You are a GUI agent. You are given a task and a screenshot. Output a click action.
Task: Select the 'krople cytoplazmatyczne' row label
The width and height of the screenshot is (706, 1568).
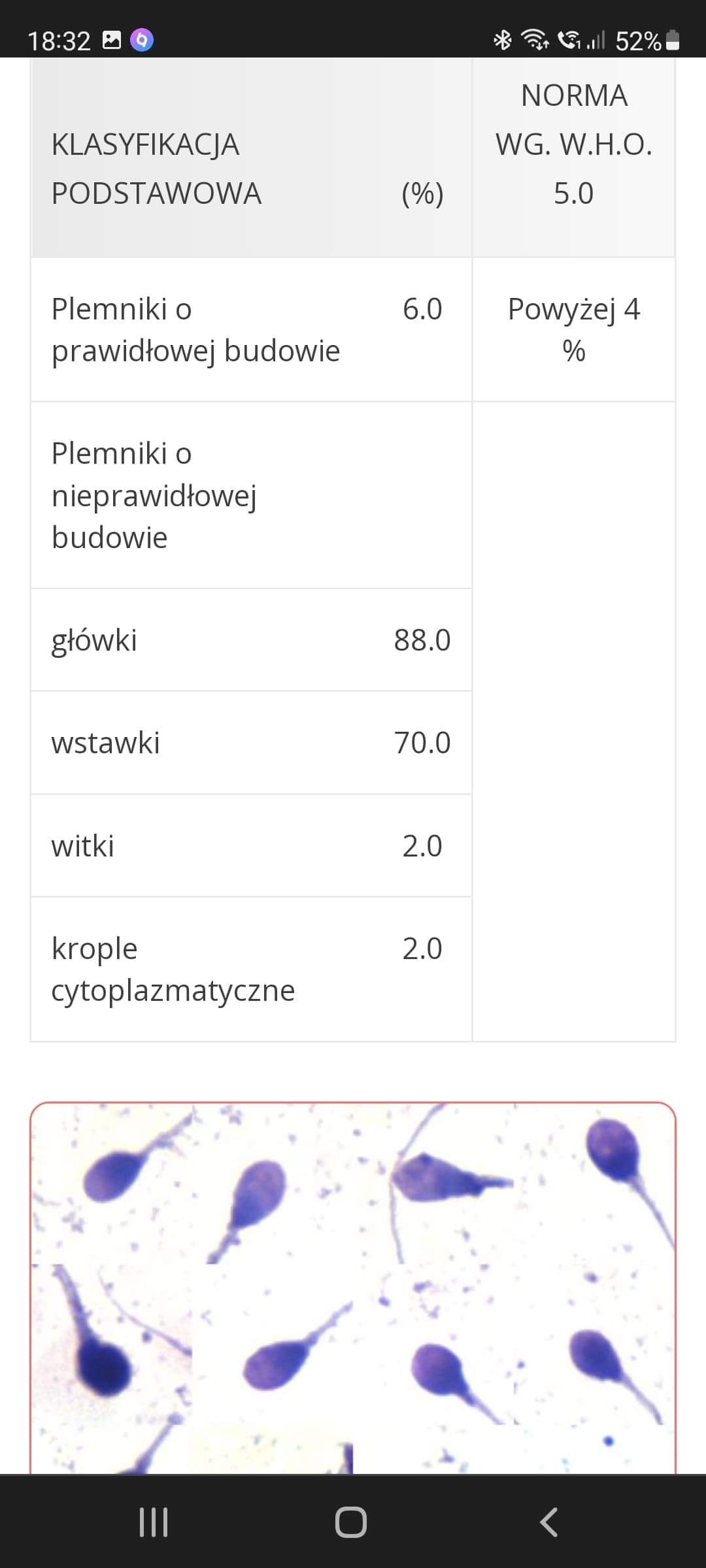click(x=173, y=969)
